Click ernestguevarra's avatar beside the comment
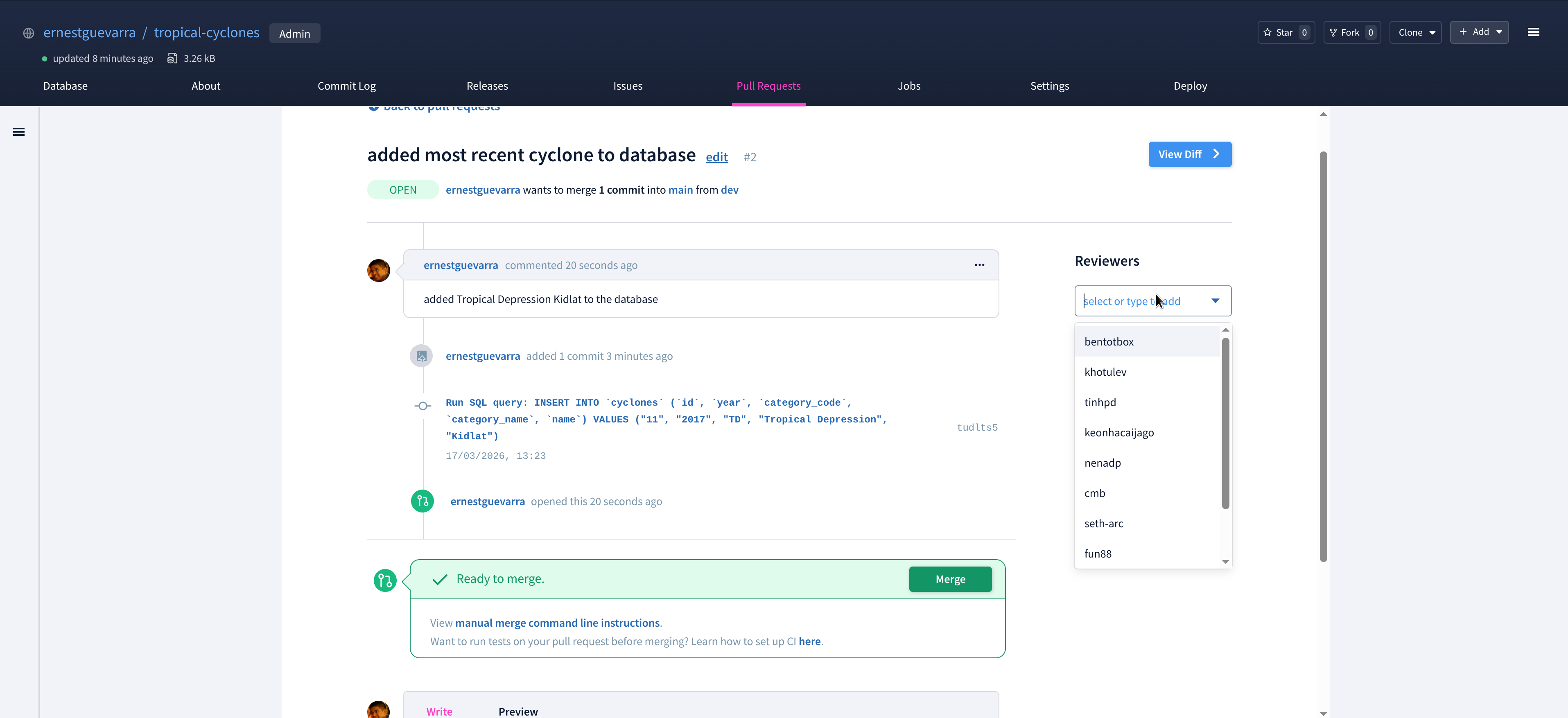This screenshot has width=1568, height=718. tap(379, 271)
